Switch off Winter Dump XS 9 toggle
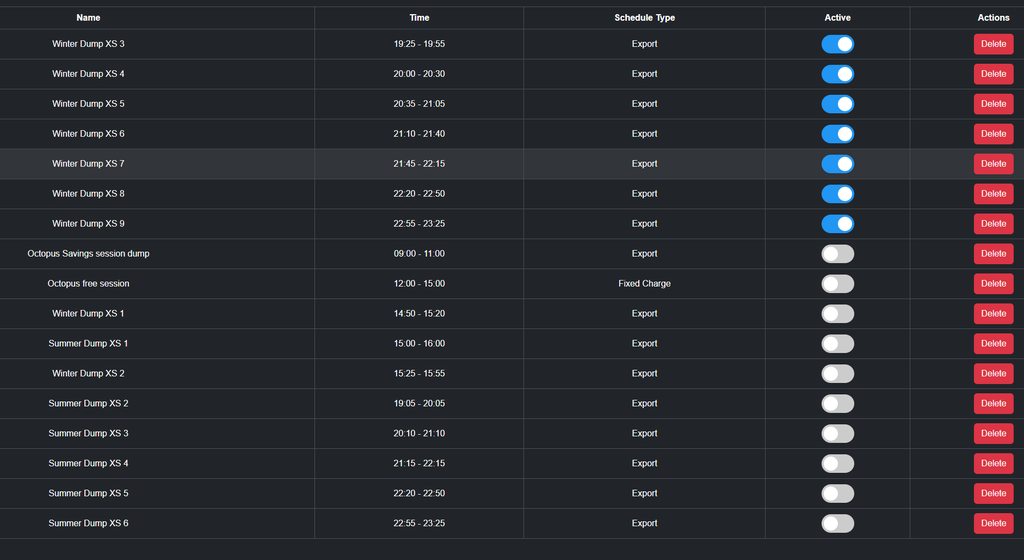The height and width of the screenshot is (560, 1024). click(837, 224)
